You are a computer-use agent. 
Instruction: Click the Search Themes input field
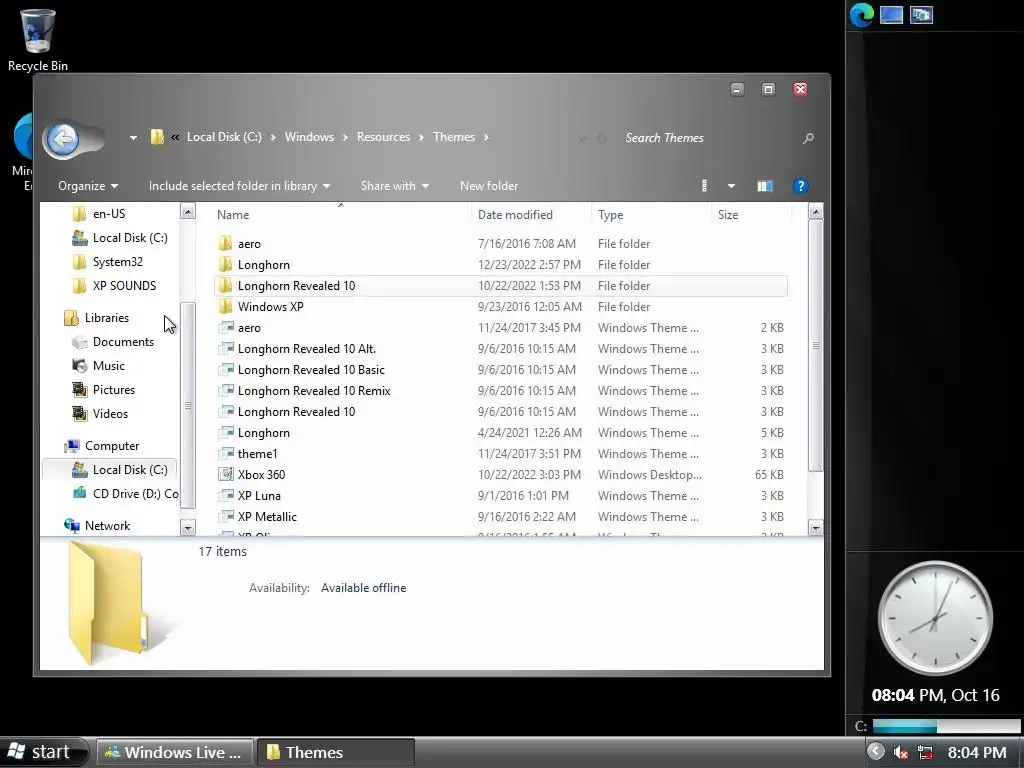point(709,138)
